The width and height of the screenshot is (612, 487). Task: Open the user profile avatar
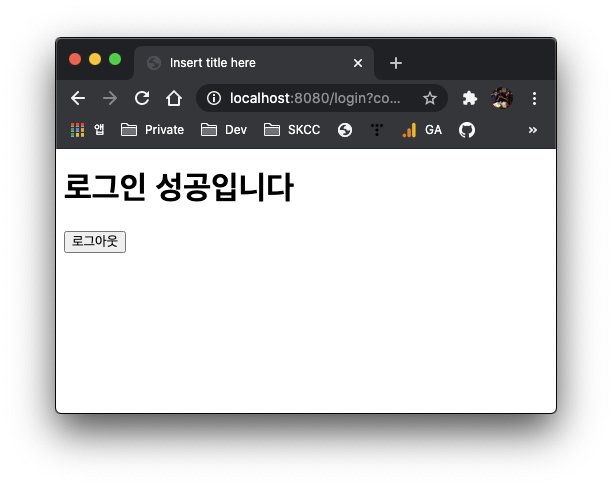tap(502, 98)
